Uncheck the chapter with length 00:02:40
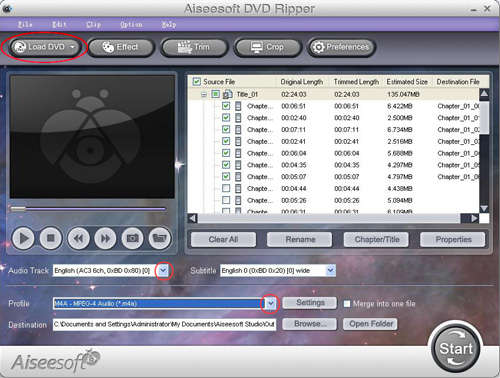This screenshot has width=500, height=378. (226, 118)
